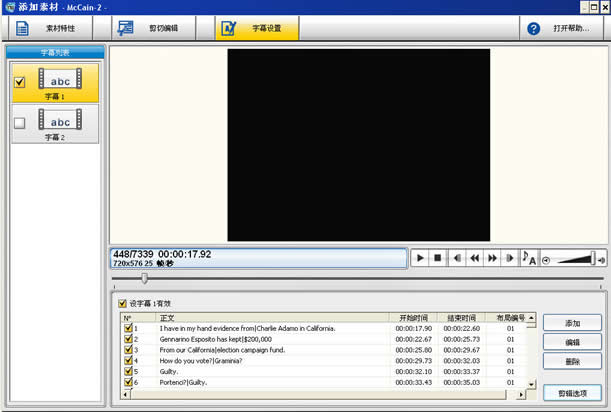Viewport: 611px width, 412px height.
Task: Click end time 00:00:35.03
Action: 461,382
